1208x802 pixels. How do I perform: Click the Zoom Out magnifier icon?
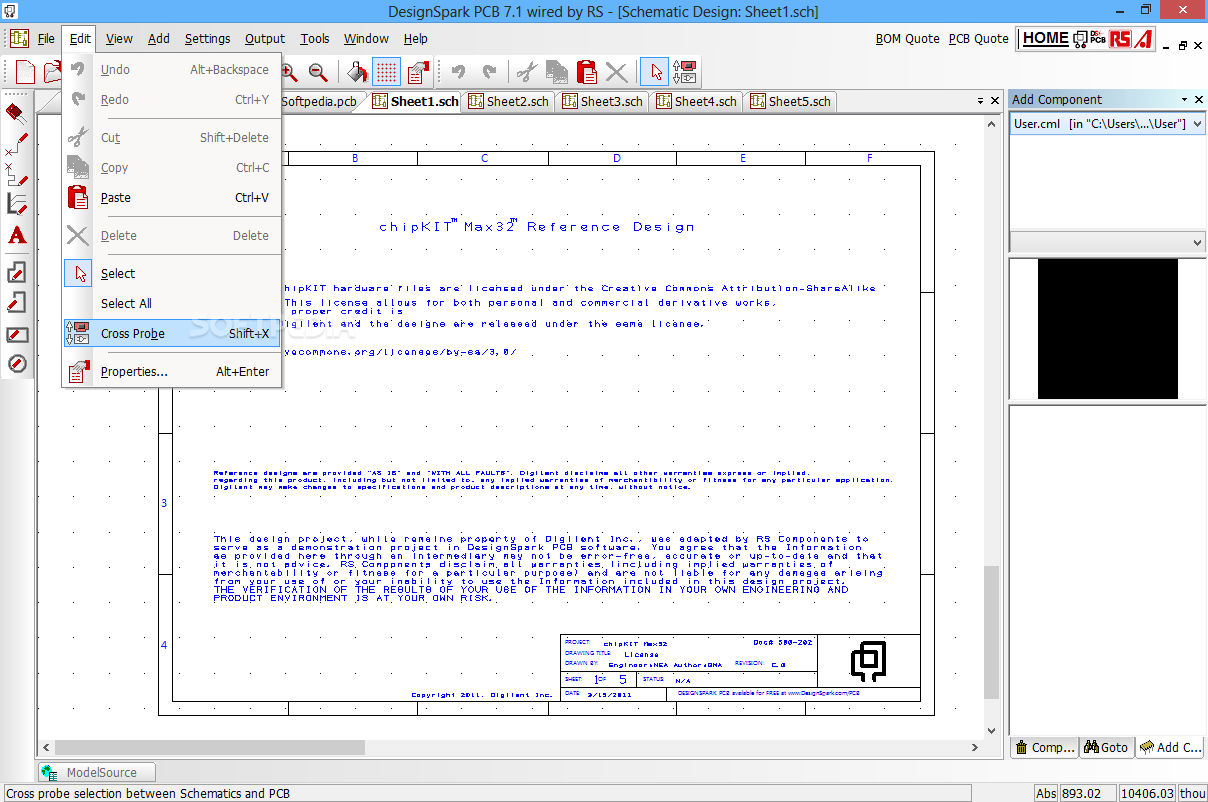(x=318, y=72)
